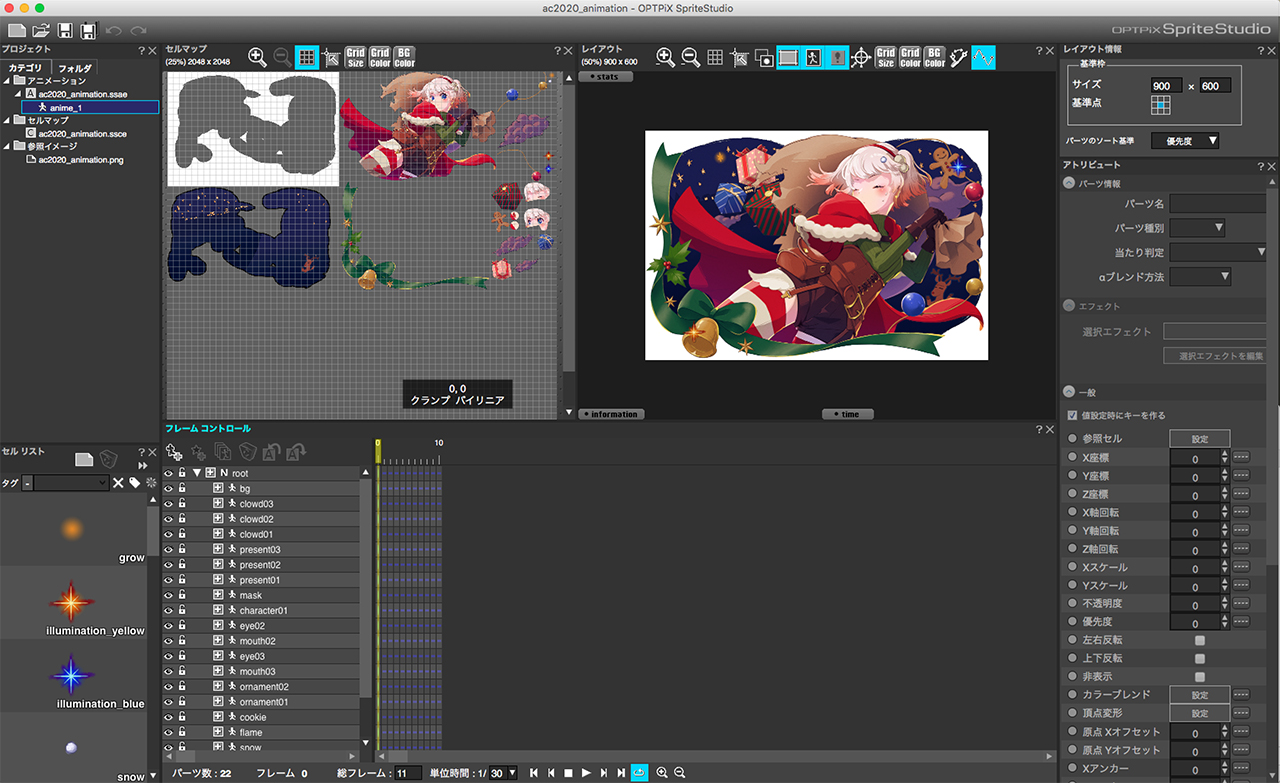Select the illumination_yellow cell thumbnail
This screenshot has width=1280, height=783.
(x=72, y=603)
